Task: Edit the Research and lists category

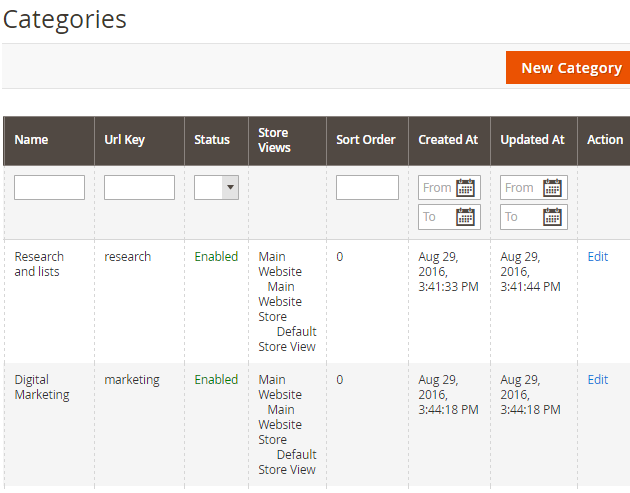Action: click(597, 257)
